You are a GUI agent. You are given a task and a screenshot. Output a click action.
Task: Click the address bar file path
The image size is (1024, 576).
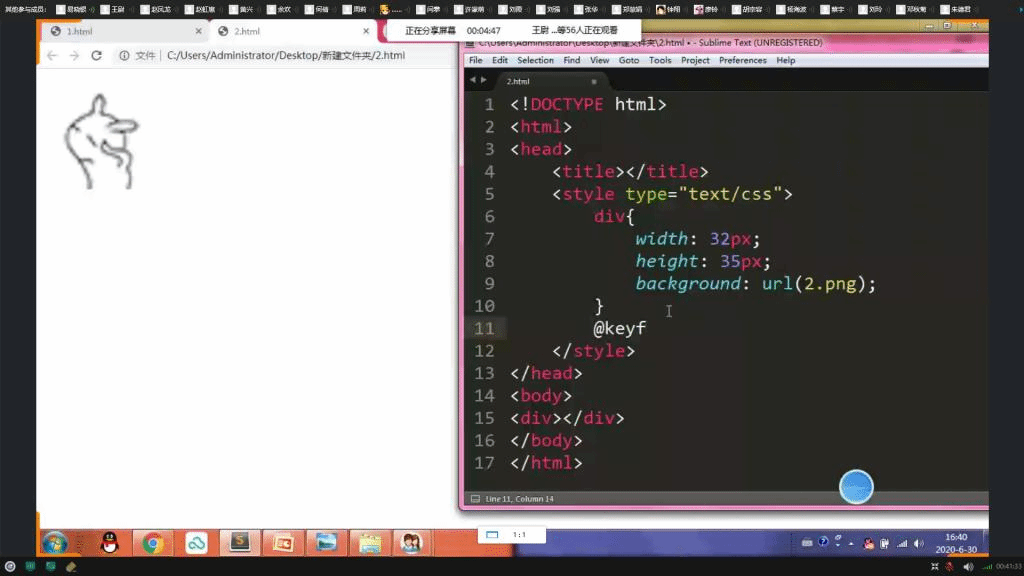[x=285, y=56]
